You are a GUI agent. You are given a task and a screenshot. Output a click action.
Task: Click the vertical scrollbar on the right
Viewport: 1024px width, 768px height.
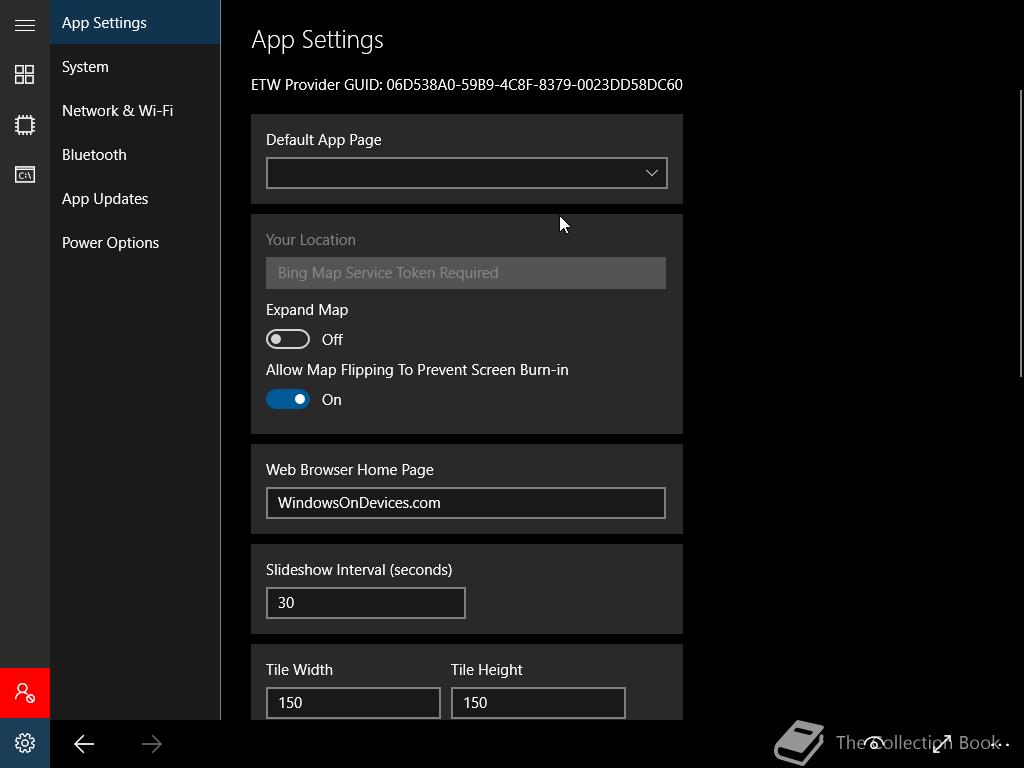pyautogui.click(x=1021, y=233)
